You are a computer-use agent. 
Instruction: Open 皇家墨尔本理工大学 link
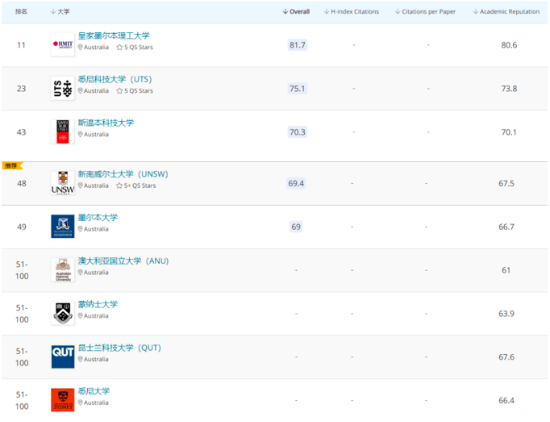pyautogui.click(x=114, y=35)
